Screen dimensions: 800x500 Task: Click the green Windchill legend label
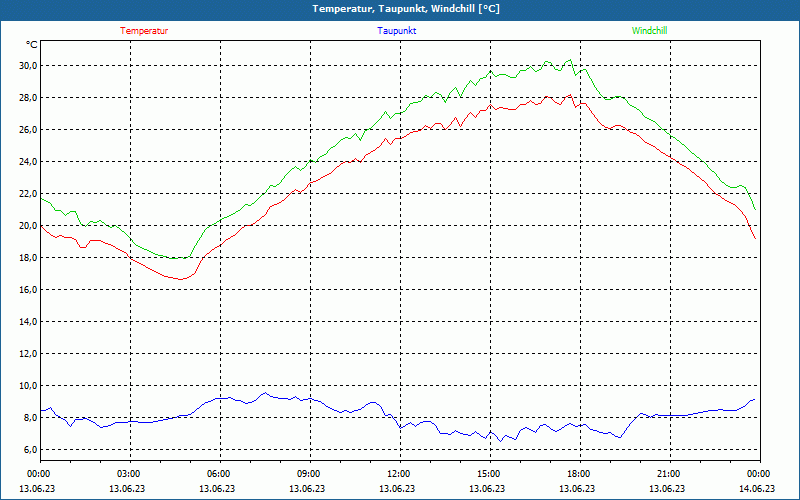pyautogui.click(x=649, y=31)
